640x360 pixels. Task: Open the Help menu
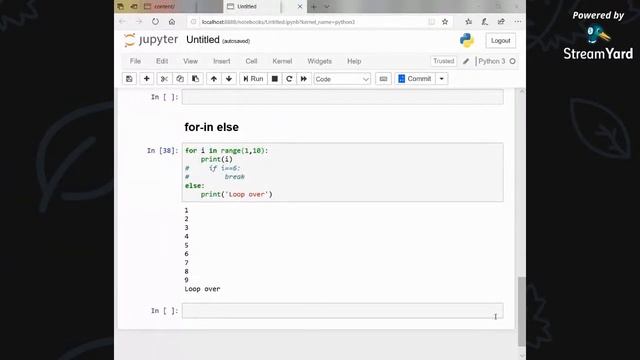coord(354,61)
